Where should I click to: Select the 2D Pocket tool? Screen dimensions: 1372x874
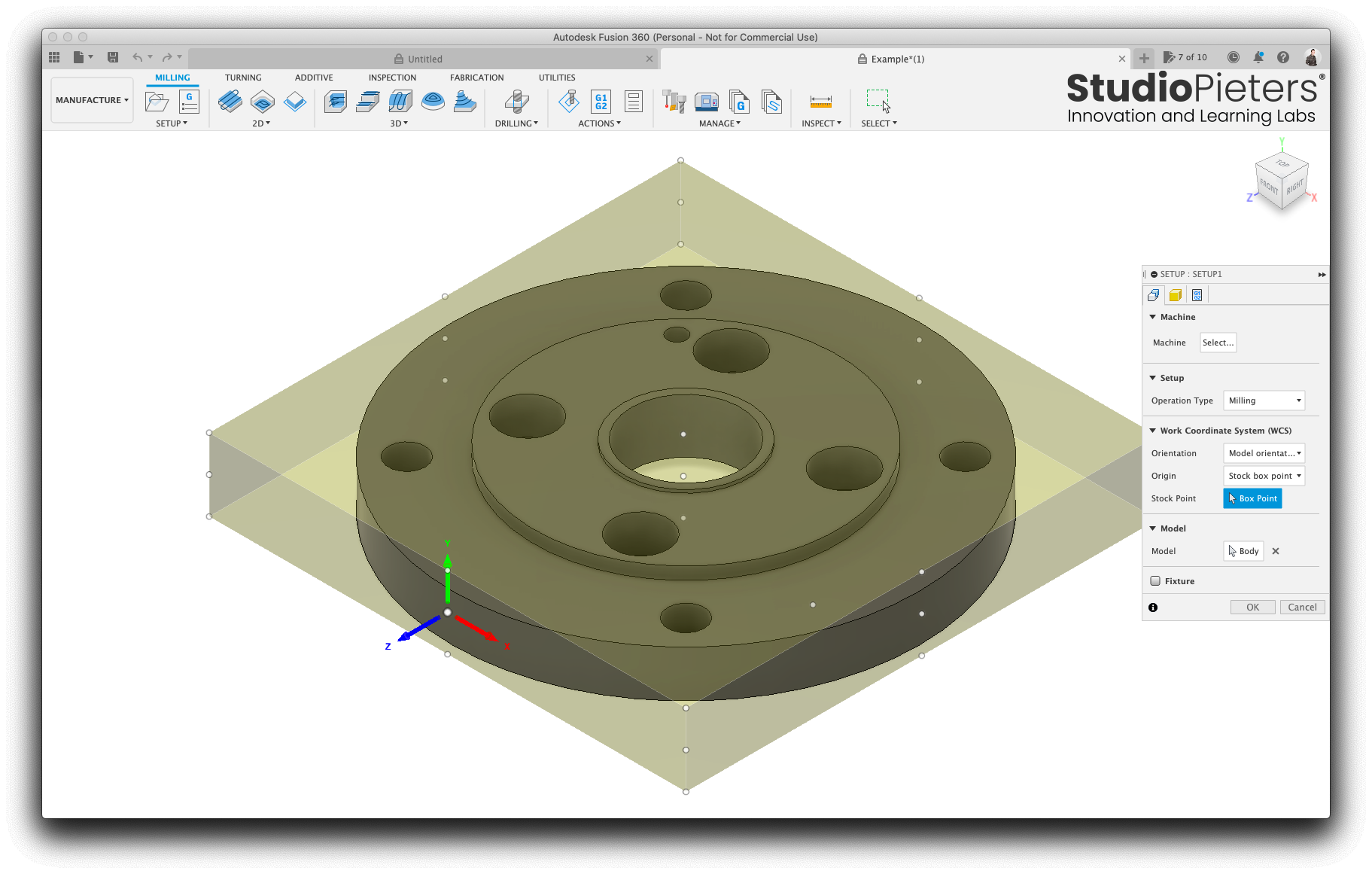263,102
